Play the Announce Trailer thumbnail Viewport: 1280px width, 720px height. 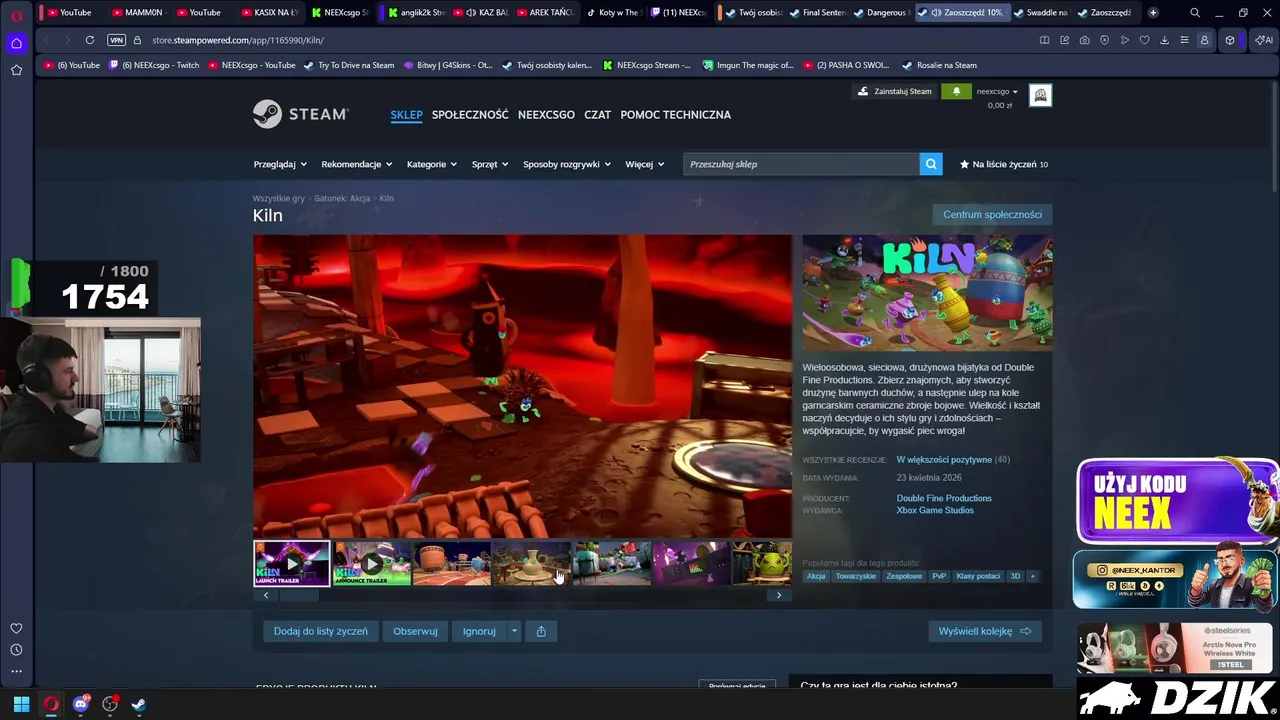pyautogui.click(x=372, y=563)
